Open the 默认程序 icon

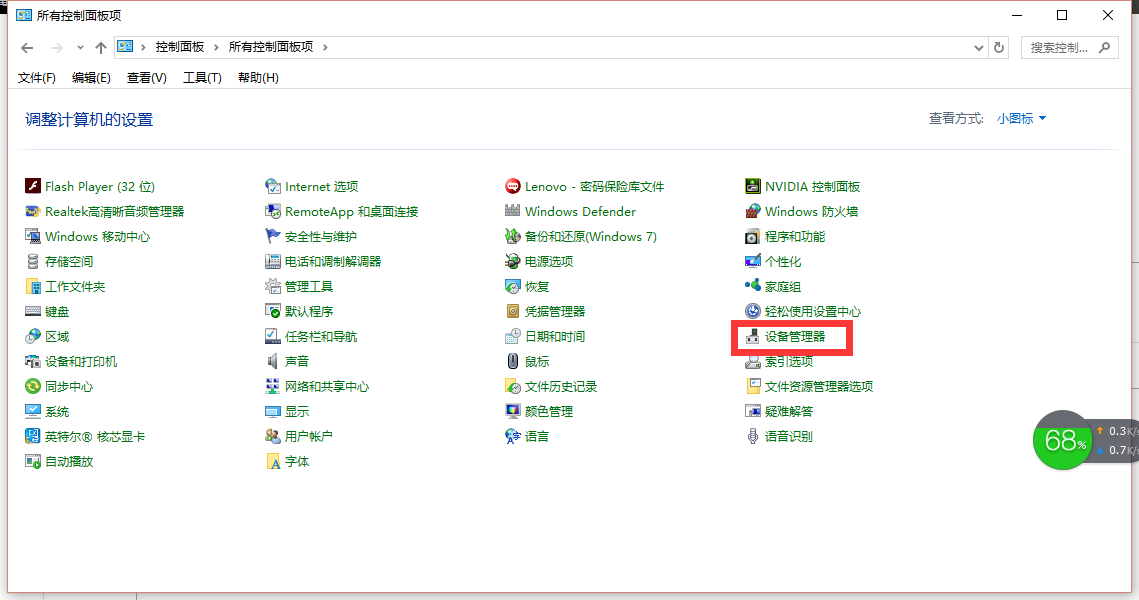[272, 311]
